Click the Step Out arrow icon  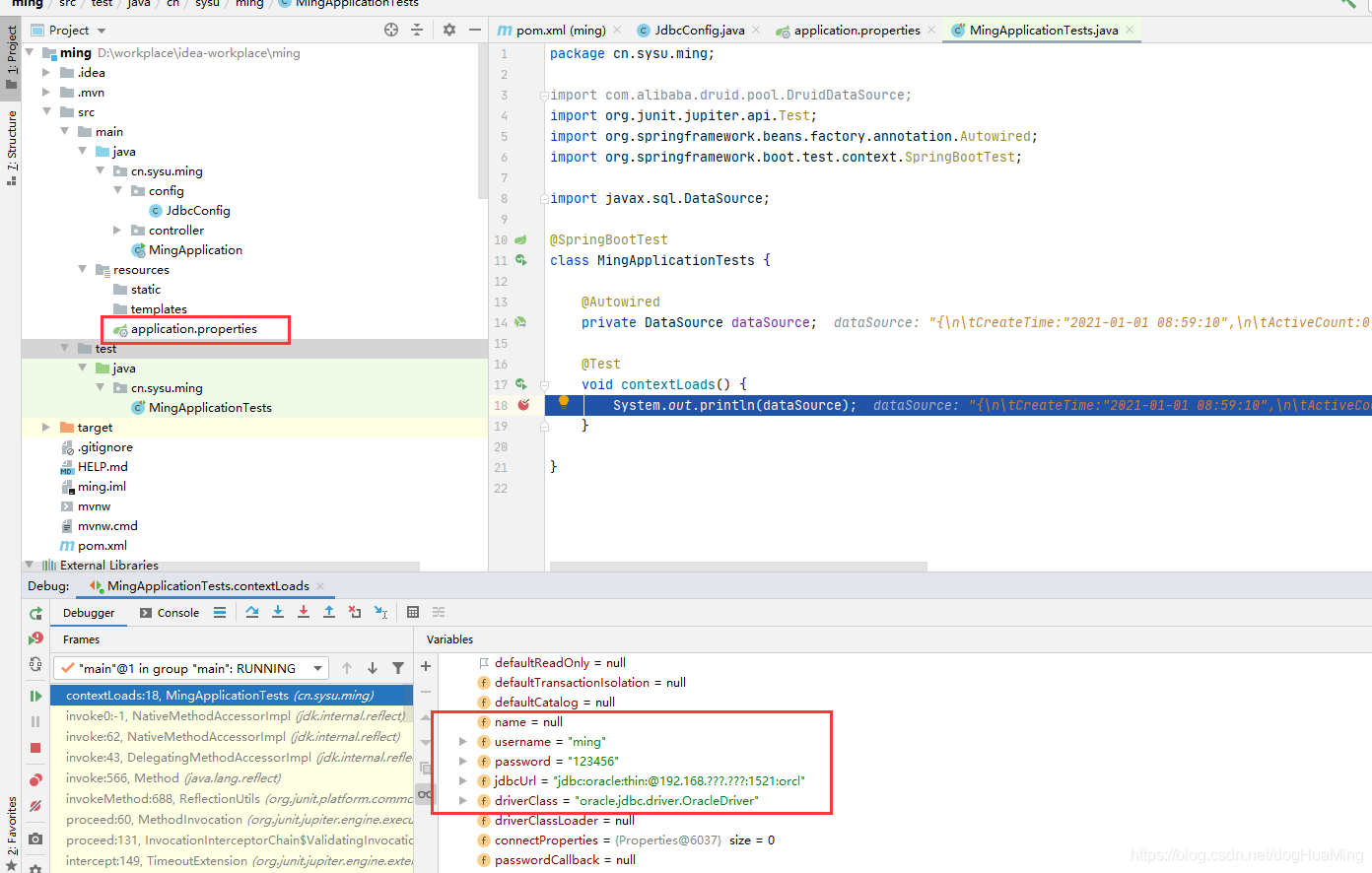pos(329,612)
